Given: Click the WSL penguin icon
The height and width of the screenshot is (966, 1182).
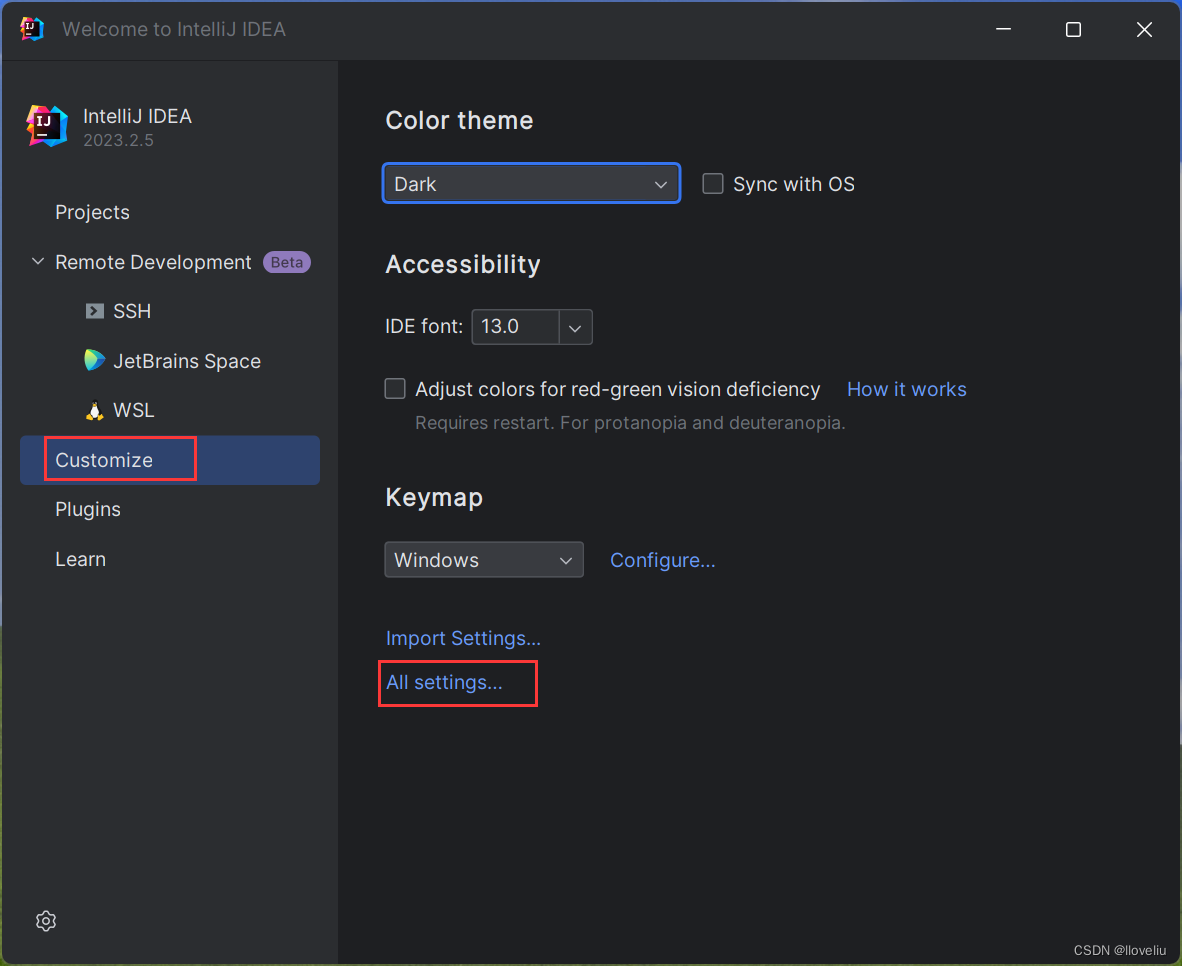Looking at the screenshot, I should coord(94,410).
